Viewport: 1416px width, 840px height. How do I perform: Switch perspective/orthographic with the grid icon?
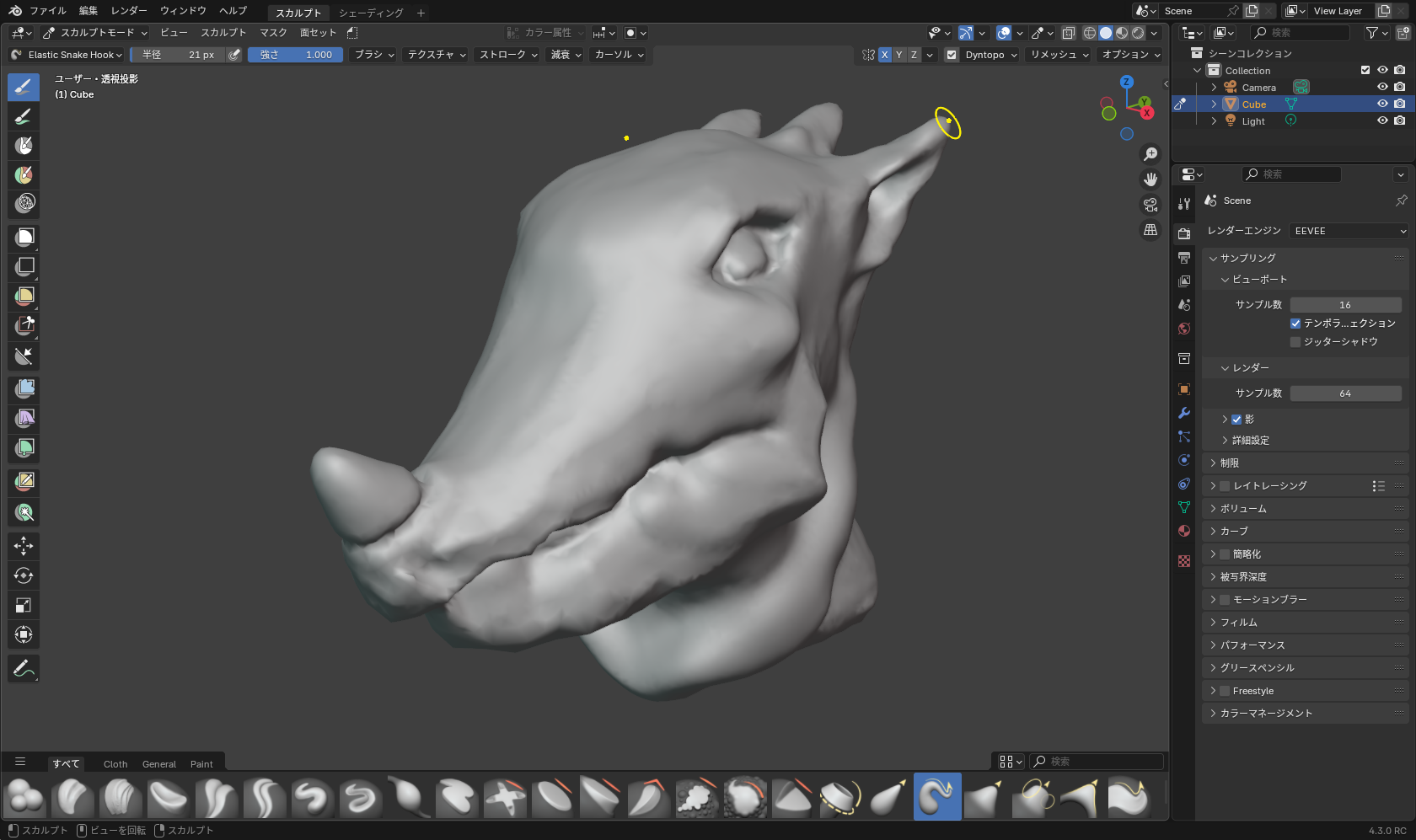(x=1150, y=230)
